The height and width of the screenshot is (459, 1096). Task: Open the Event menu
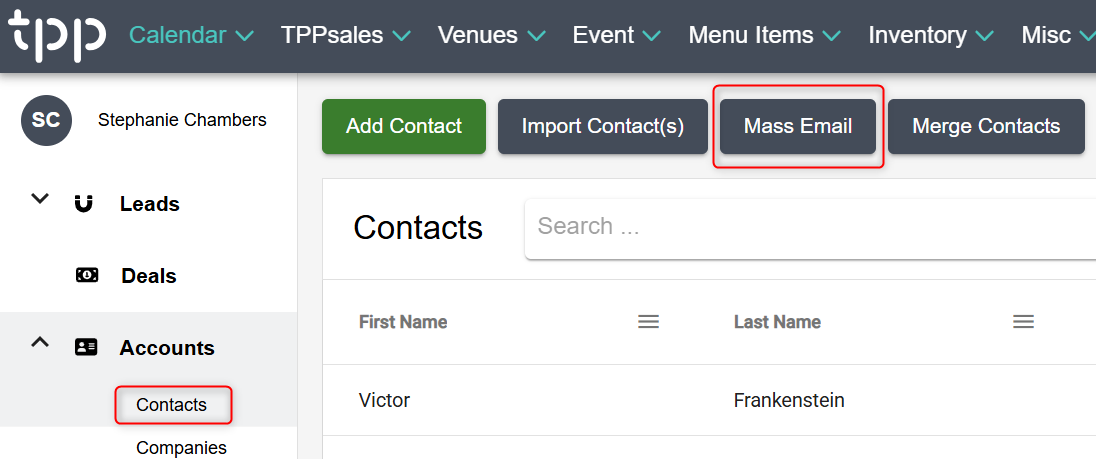click(616, 36)
